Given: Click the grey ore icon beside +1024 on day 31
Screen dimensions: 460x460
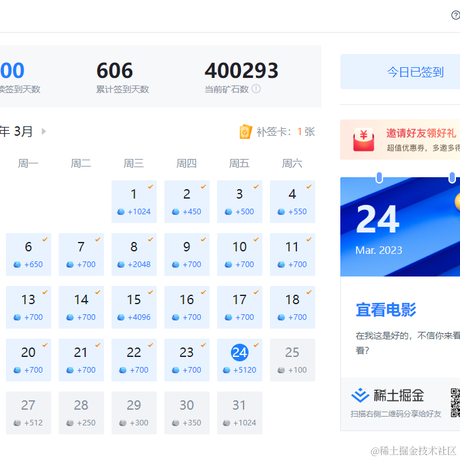Looking at the screenshot, I should tap(227, 423).
